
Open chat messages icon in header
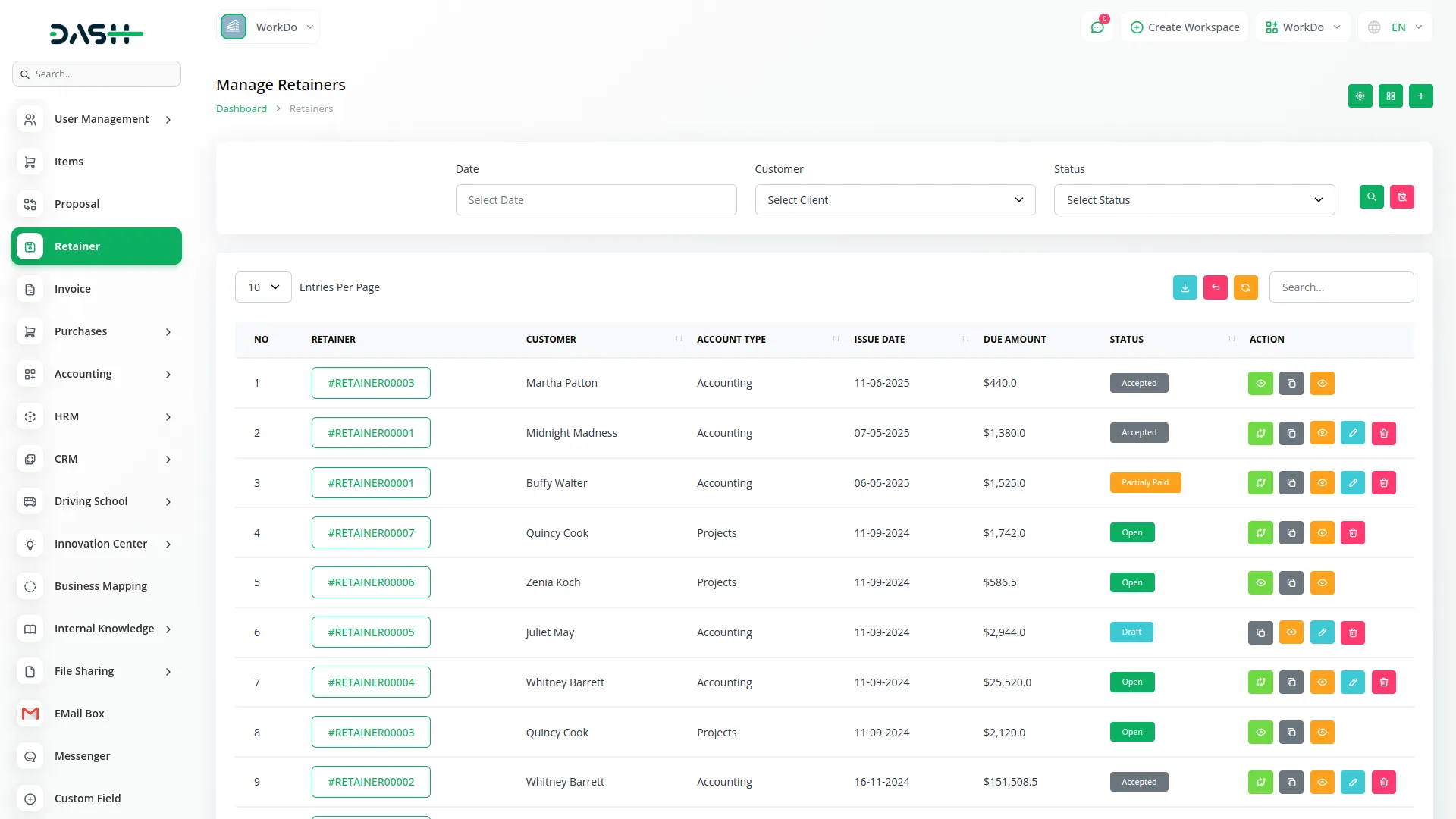point(1097,27)
